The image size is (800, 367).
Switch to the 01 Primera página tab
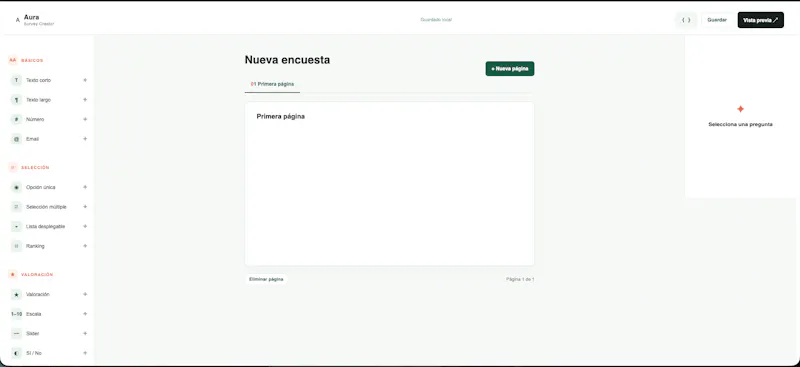[x=272, y=84]
